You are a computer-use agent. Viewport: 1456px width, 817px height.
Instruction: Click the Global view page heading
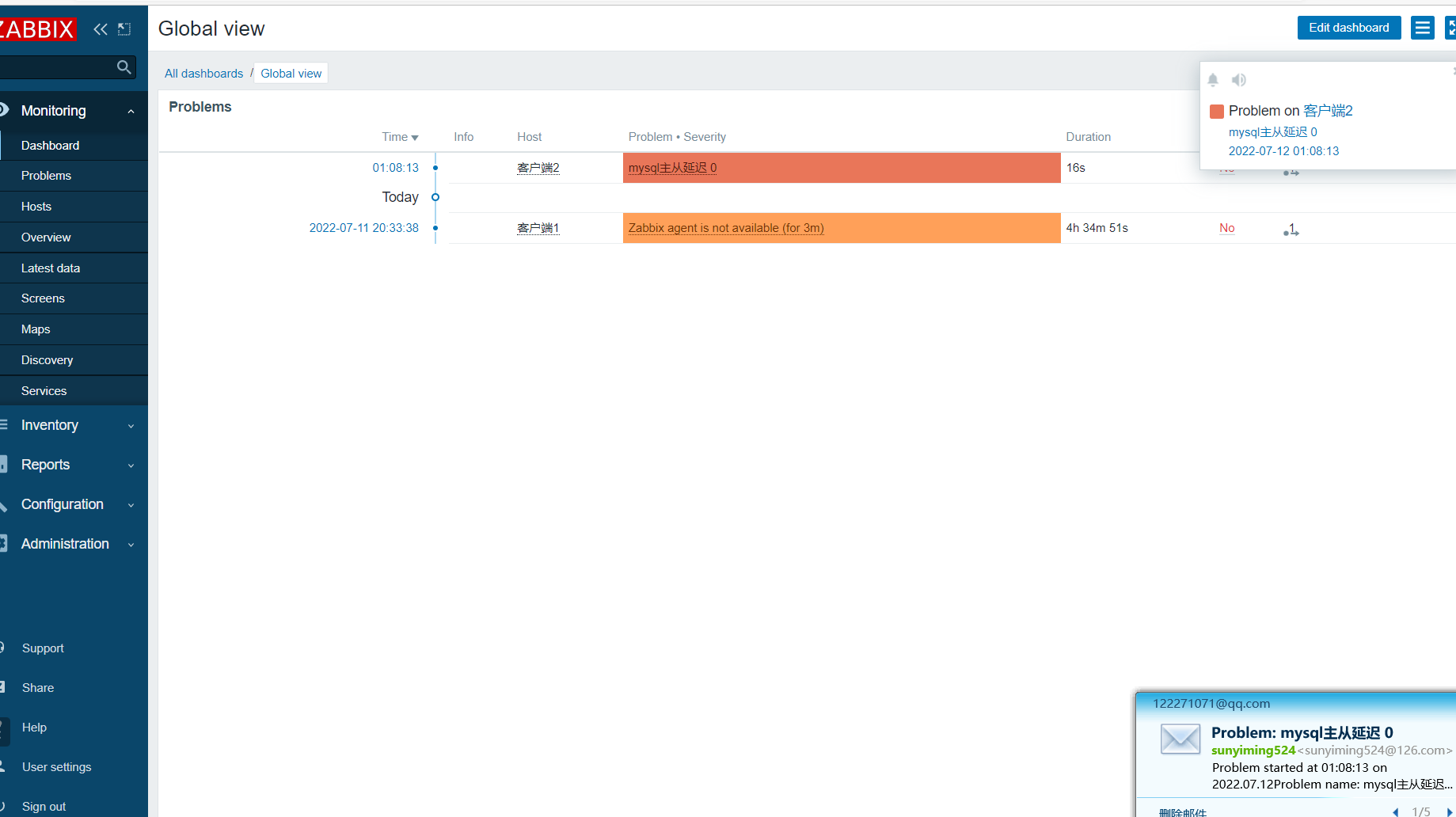211,28
